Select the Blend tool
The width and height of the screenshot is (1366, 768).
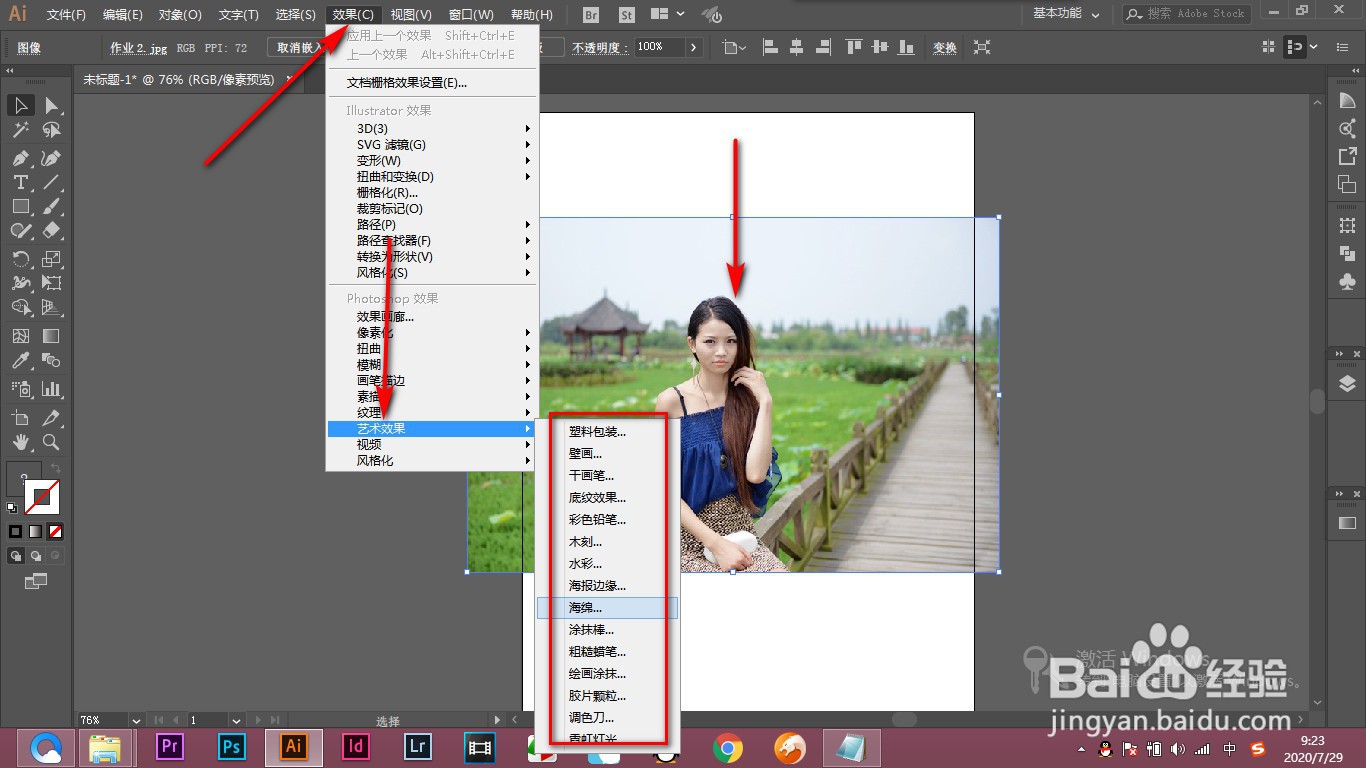click(x=51, y=360)
